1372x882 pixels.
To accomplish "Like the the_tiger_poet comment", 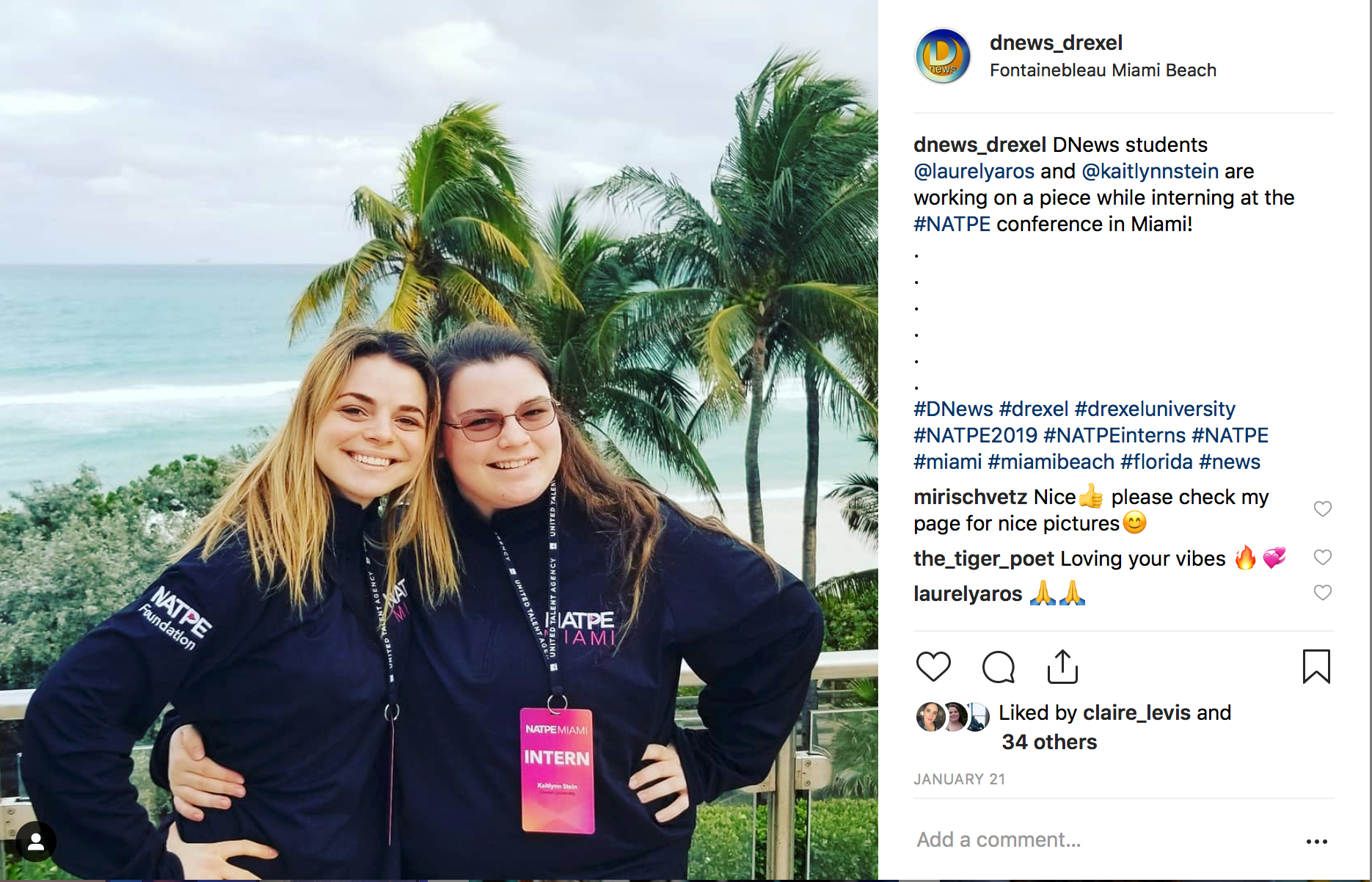I will 1322,558.
